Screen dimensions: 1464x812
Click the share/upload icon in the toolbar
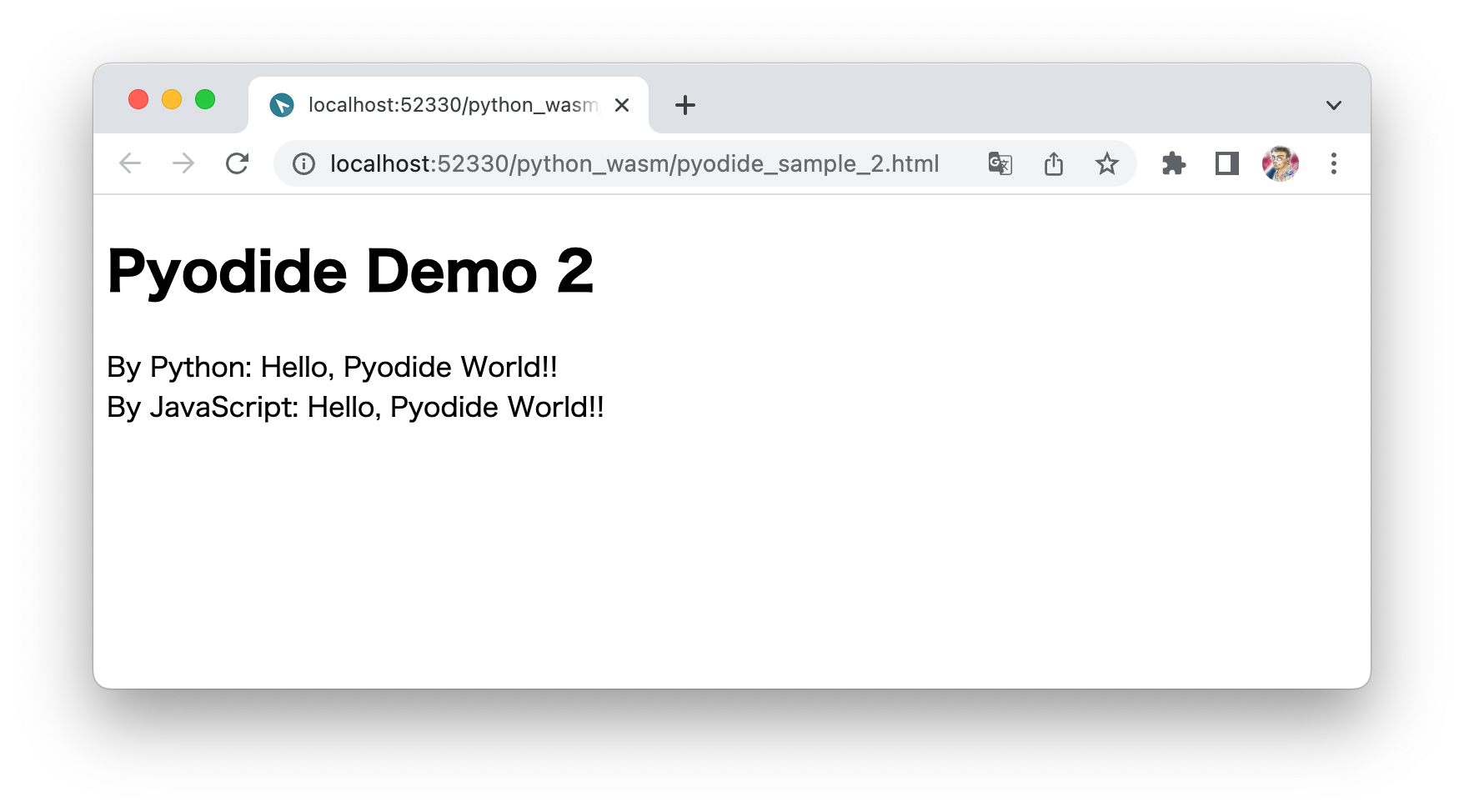(1054, 163)
